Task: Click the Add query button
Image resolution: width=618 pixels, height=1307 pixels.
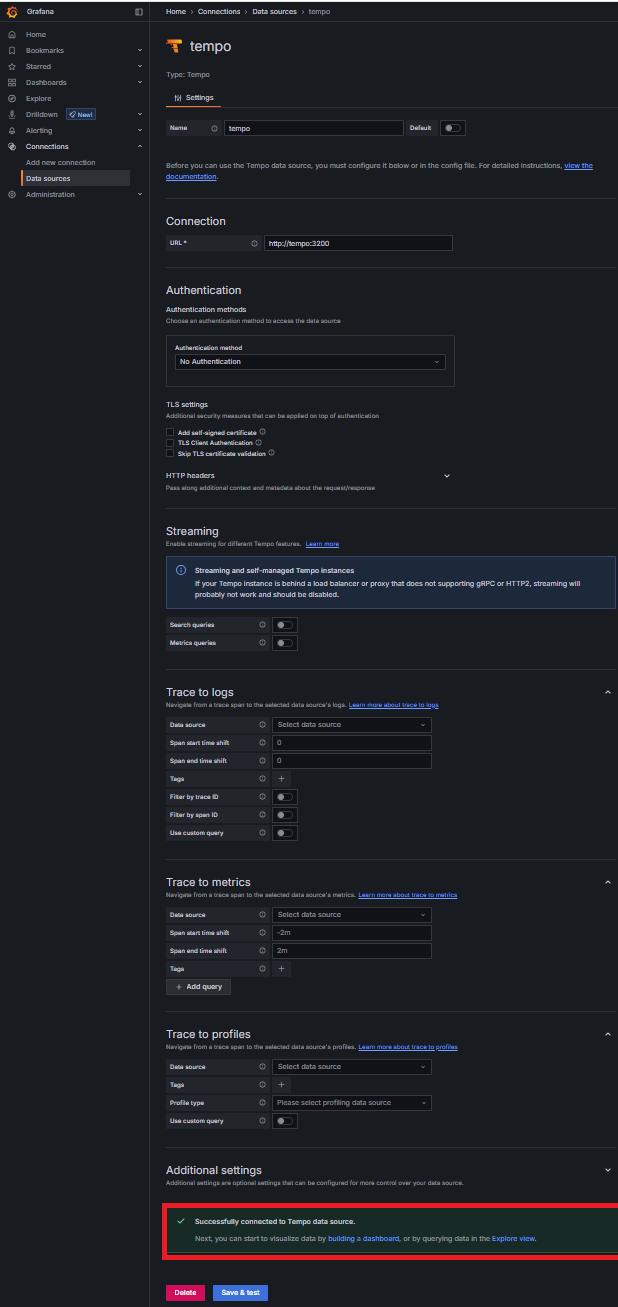Action: click(x=198, y=987)
